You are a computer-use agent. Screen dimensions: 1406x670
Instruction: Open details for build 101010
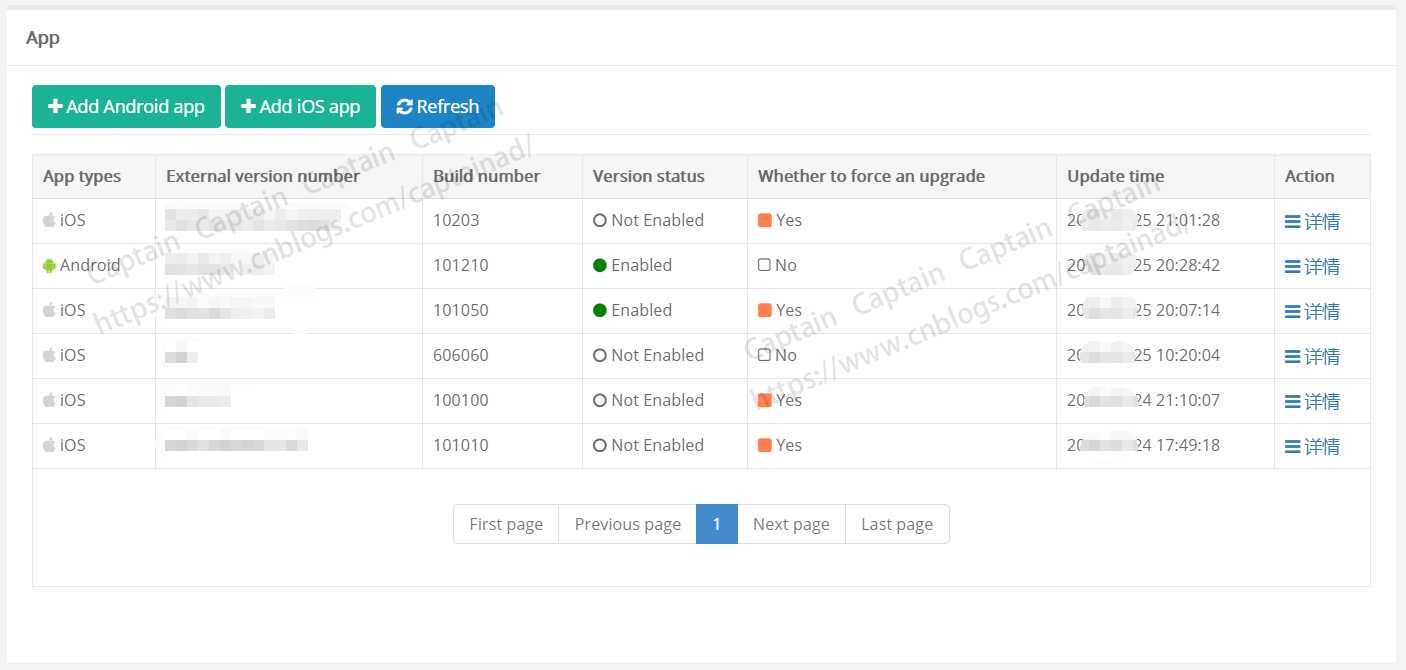(1312, 446)
